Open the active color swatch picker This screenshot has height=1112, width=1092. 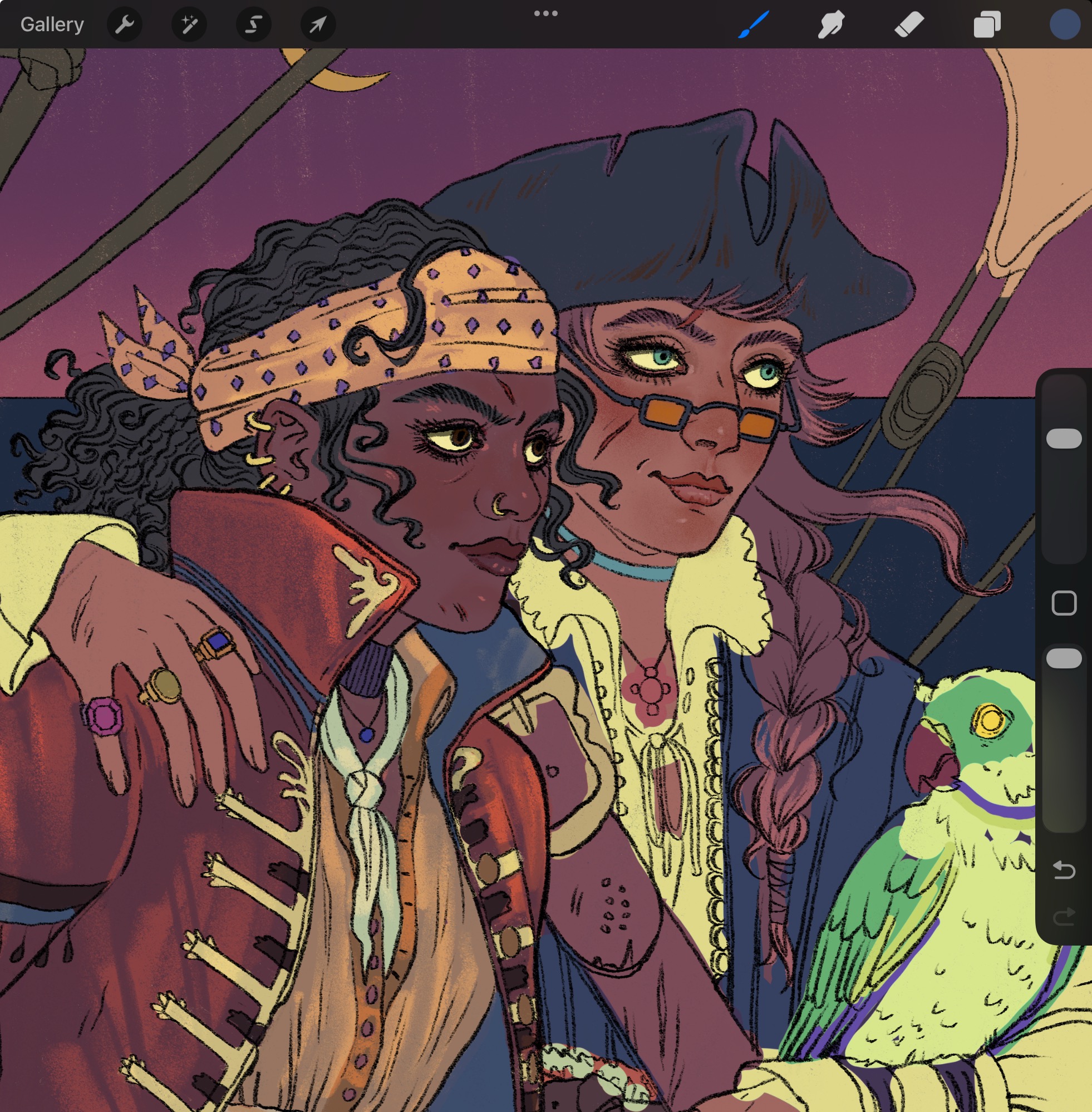pos(1065,24)
